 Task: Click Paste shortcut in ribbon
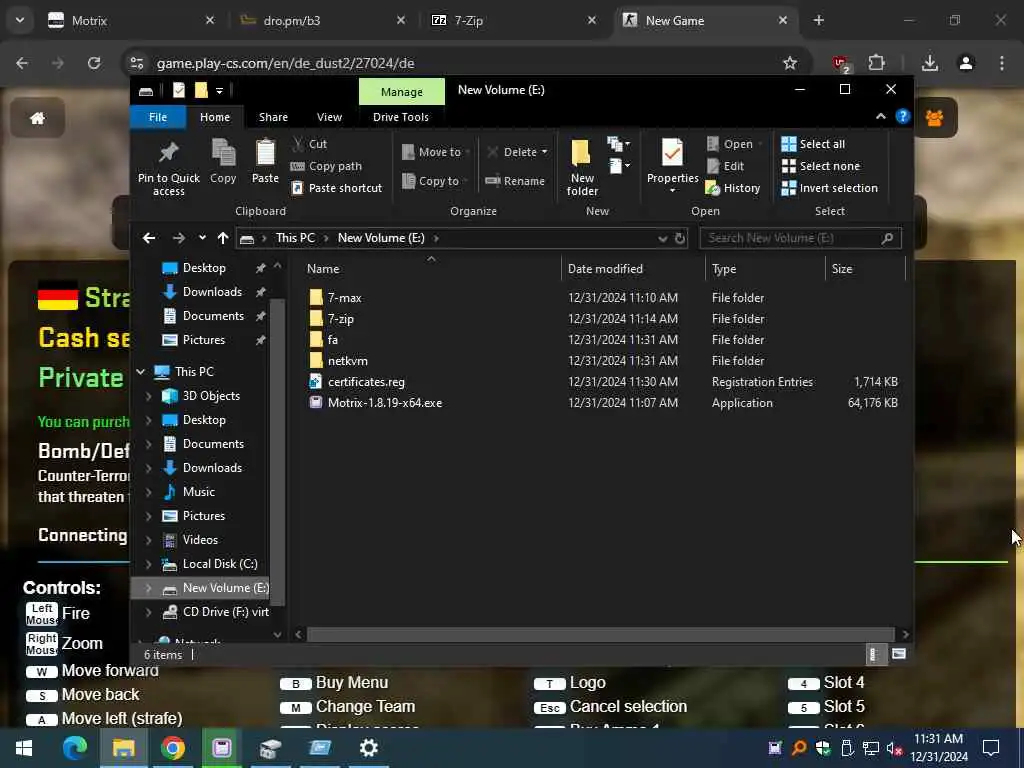pos(336,188)
